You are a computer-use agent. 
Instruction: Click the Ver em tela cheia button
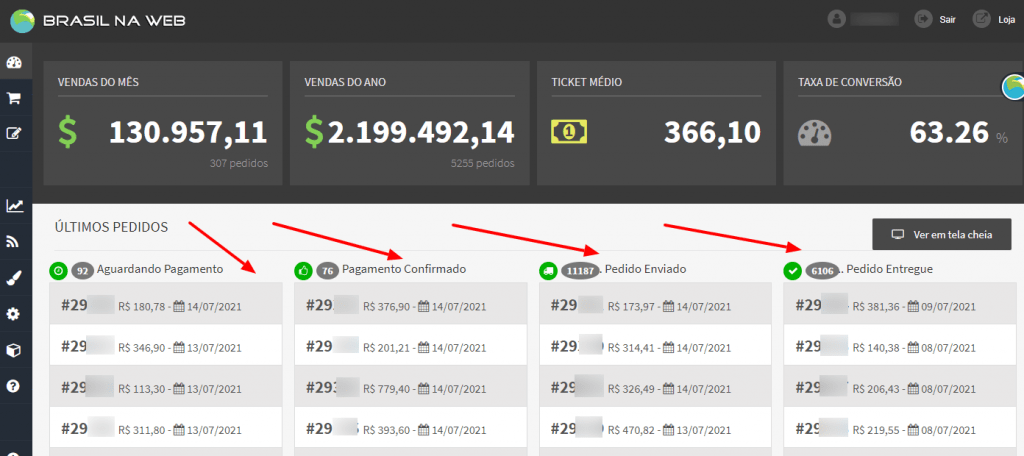(941, 235)
